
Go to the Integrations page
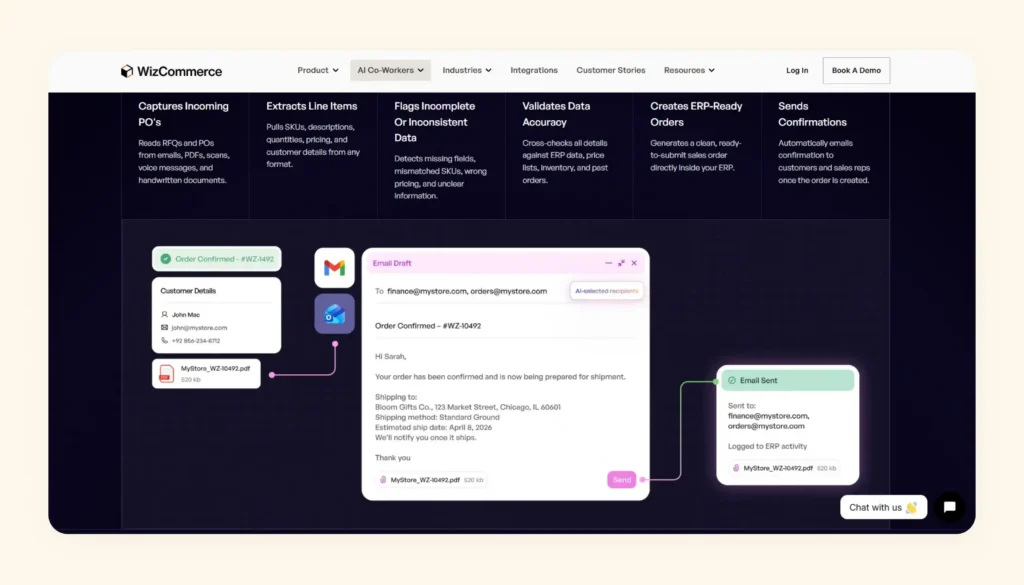click(x=534, y=71)
